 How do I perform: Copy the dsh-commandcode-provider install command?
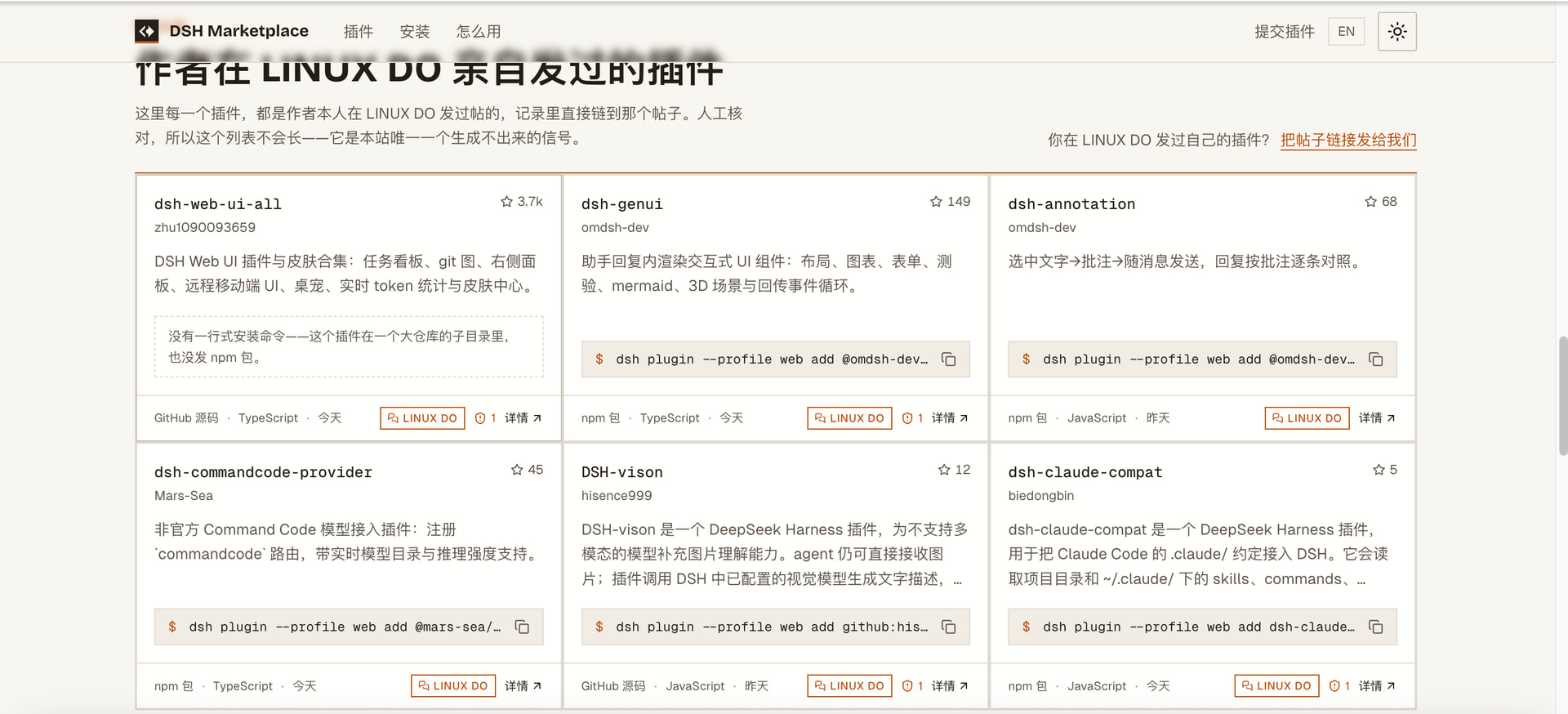pos(522,627)
